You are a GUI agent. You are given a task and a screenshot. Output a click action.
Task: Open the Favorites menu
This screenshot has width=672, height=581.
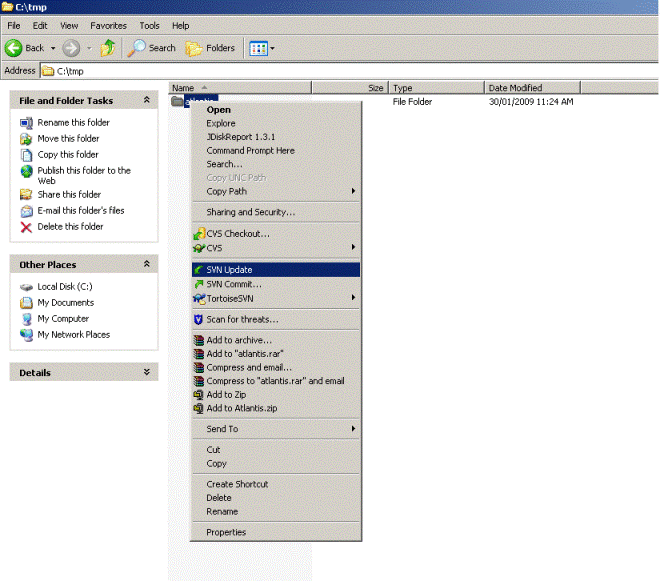click(x=108, y=25)
